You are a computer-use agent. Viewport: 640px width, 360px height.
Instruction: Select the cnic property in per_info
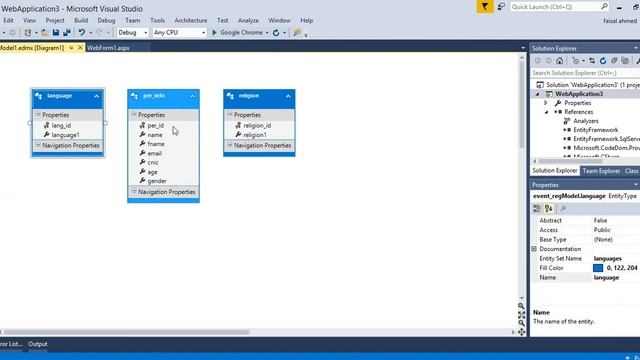point(153,162)
